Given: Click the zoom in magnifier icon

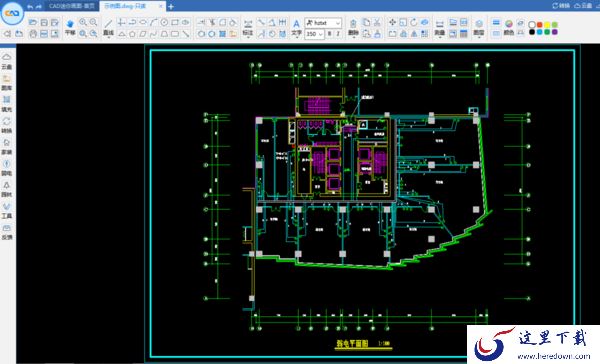Looking at the screenshot, I should coord(83,23).
